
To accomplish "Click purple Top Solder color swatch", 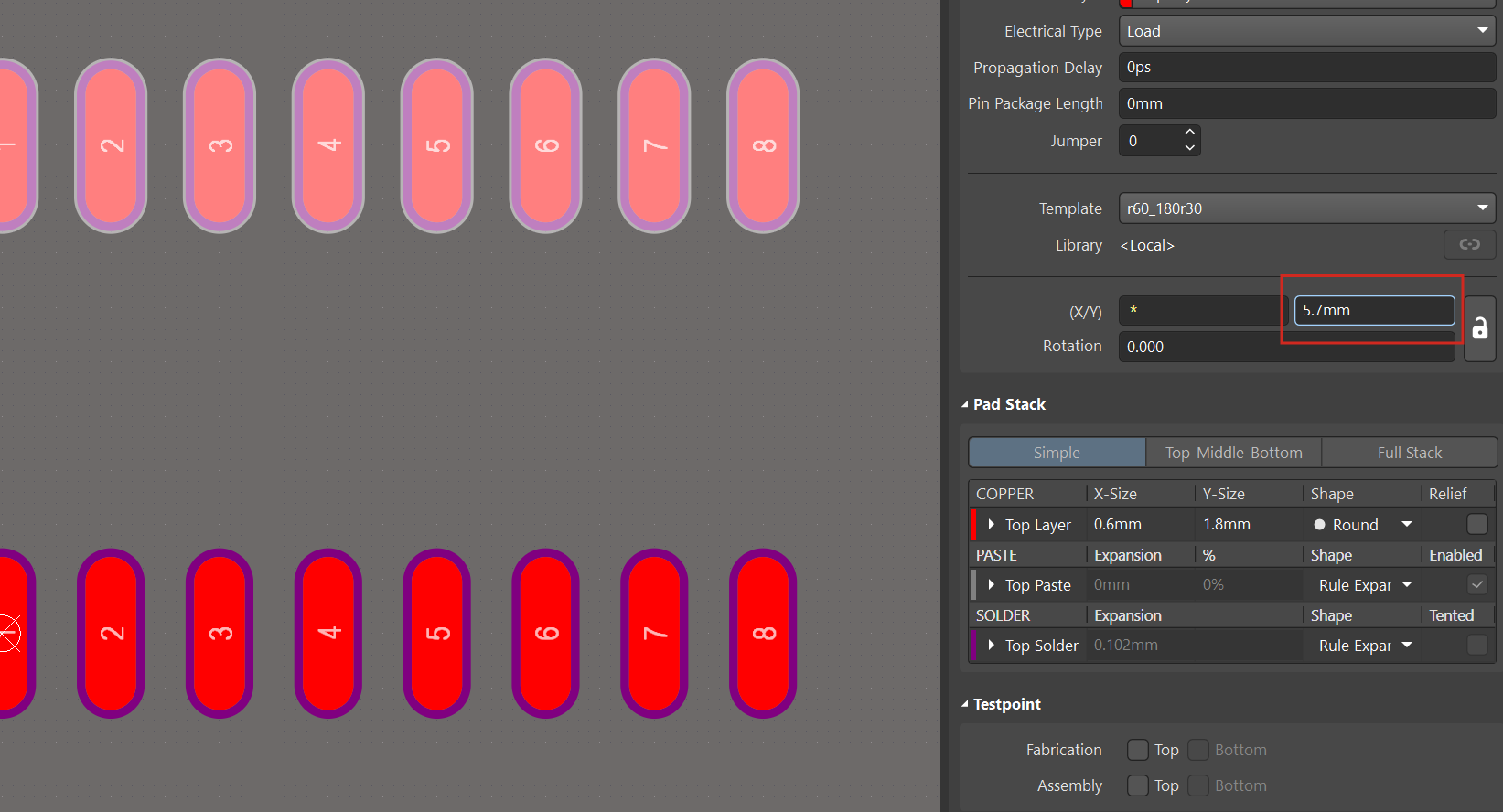I will tap(973, 645).
